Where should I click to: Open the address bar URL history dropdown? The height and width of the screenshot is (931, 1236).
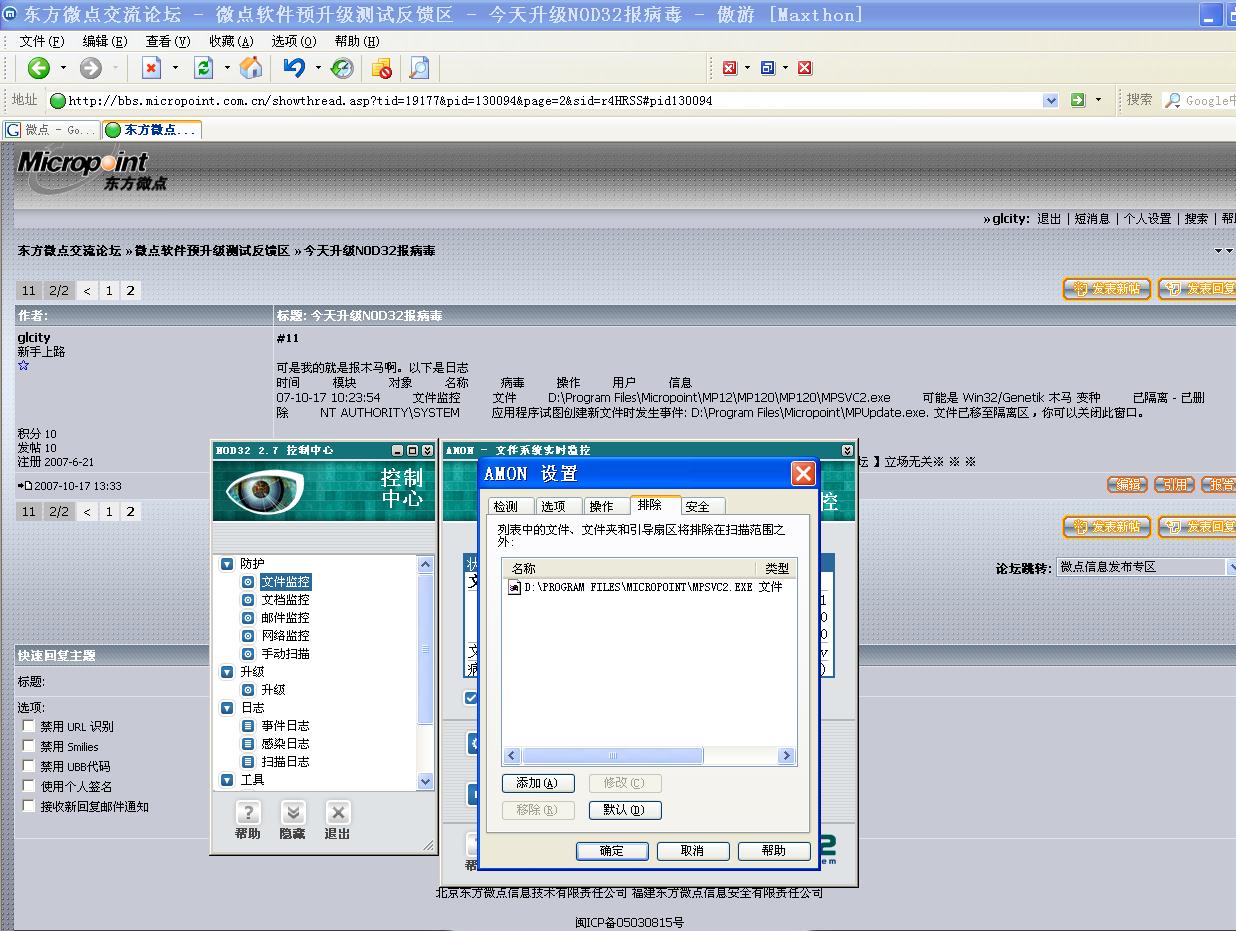(1050, 100)
